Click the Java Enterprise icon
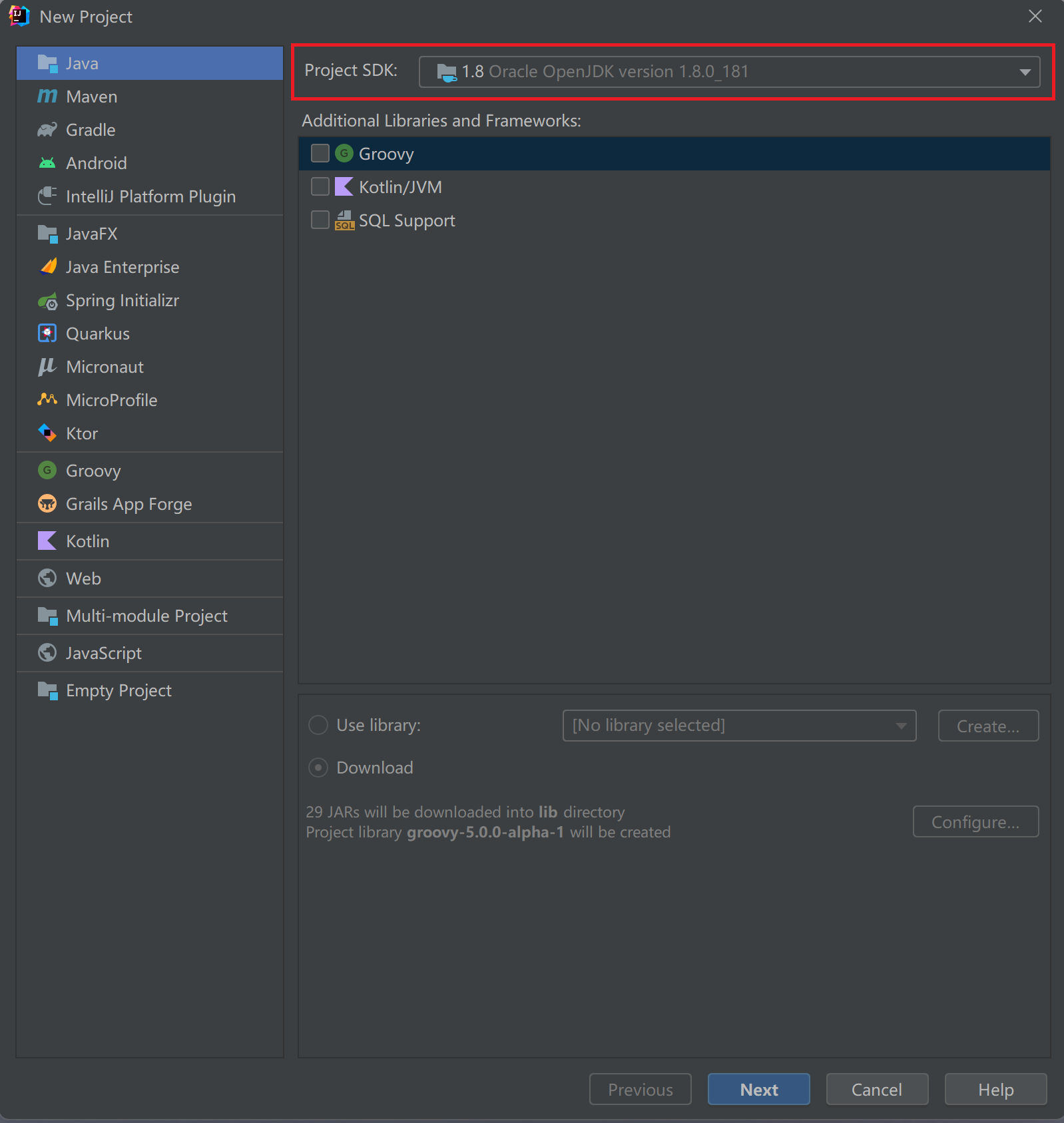 tap(47, 267)
